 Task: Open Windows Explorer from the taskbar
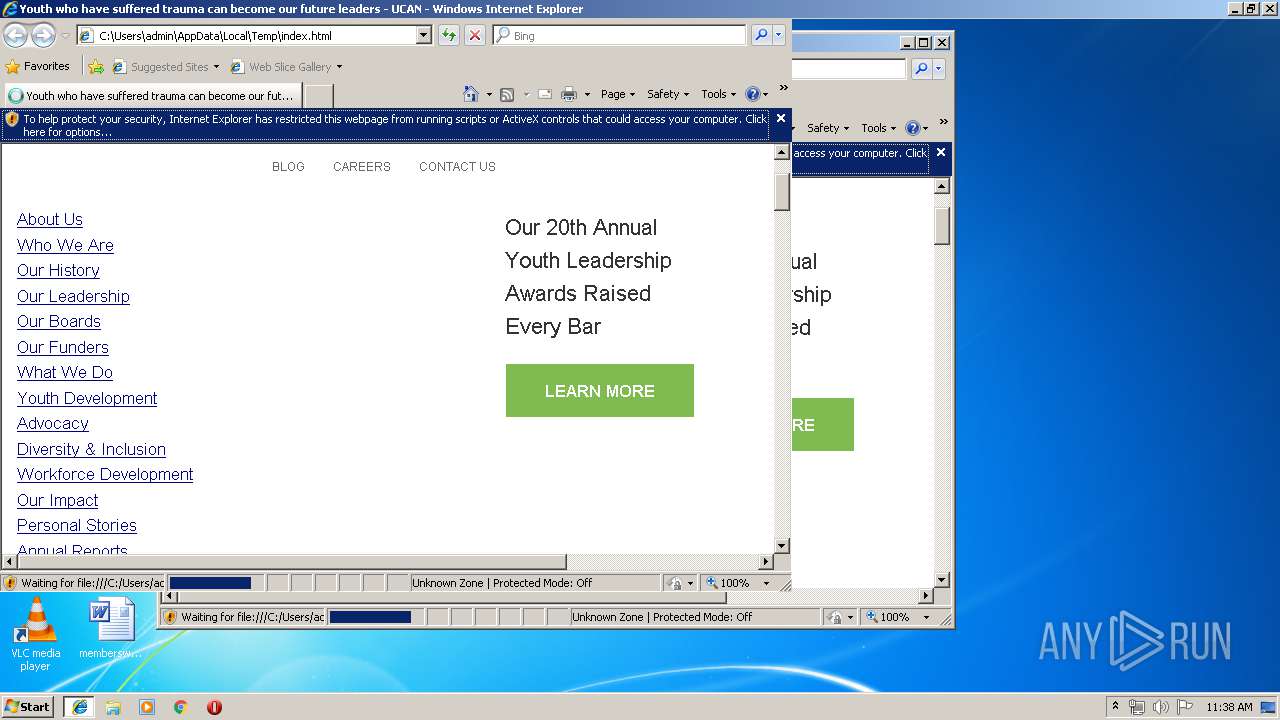[x=113, y=707]
